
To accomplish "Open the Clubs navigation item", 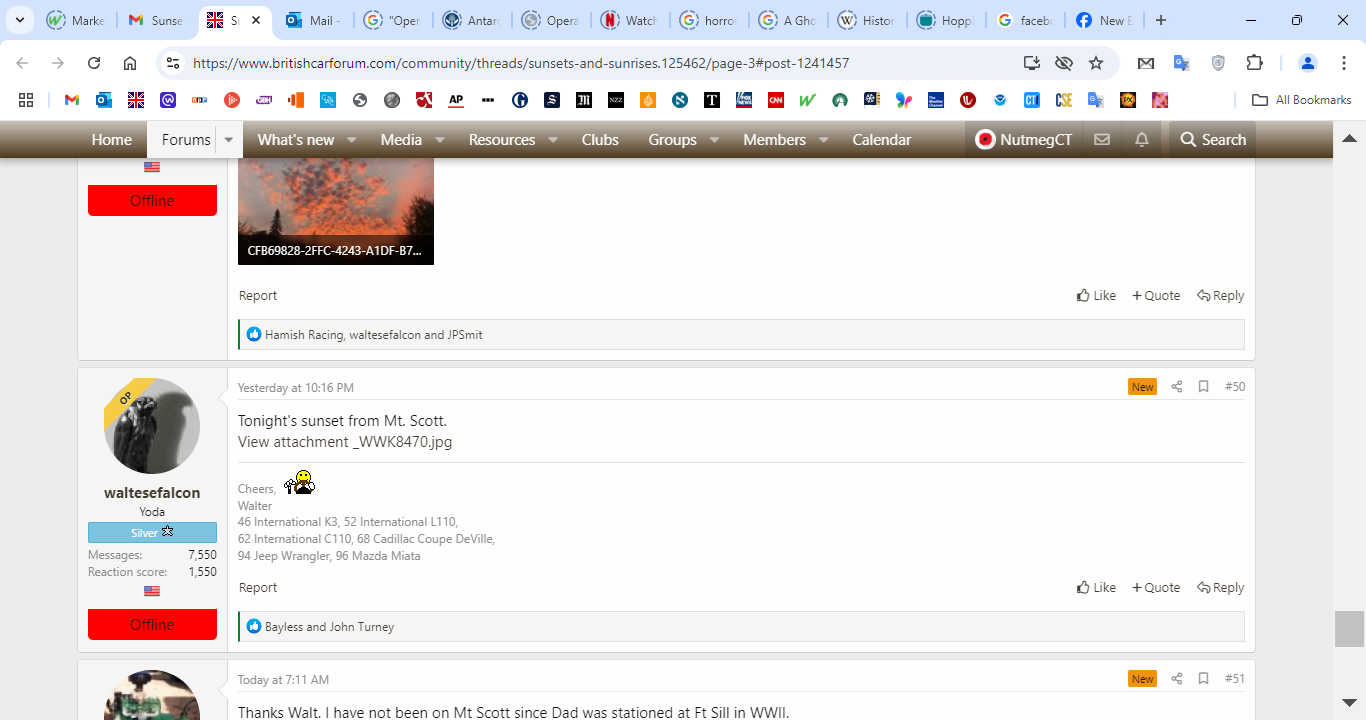I will (x=600, y=140).
